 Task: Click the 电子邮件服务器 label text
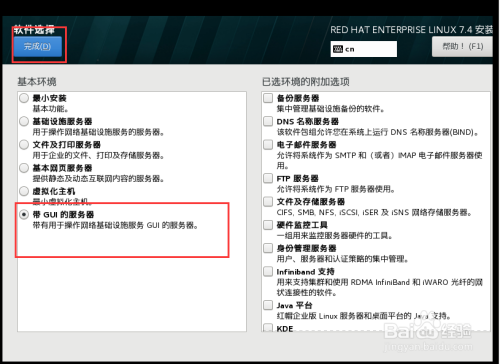tap(306, 145)
